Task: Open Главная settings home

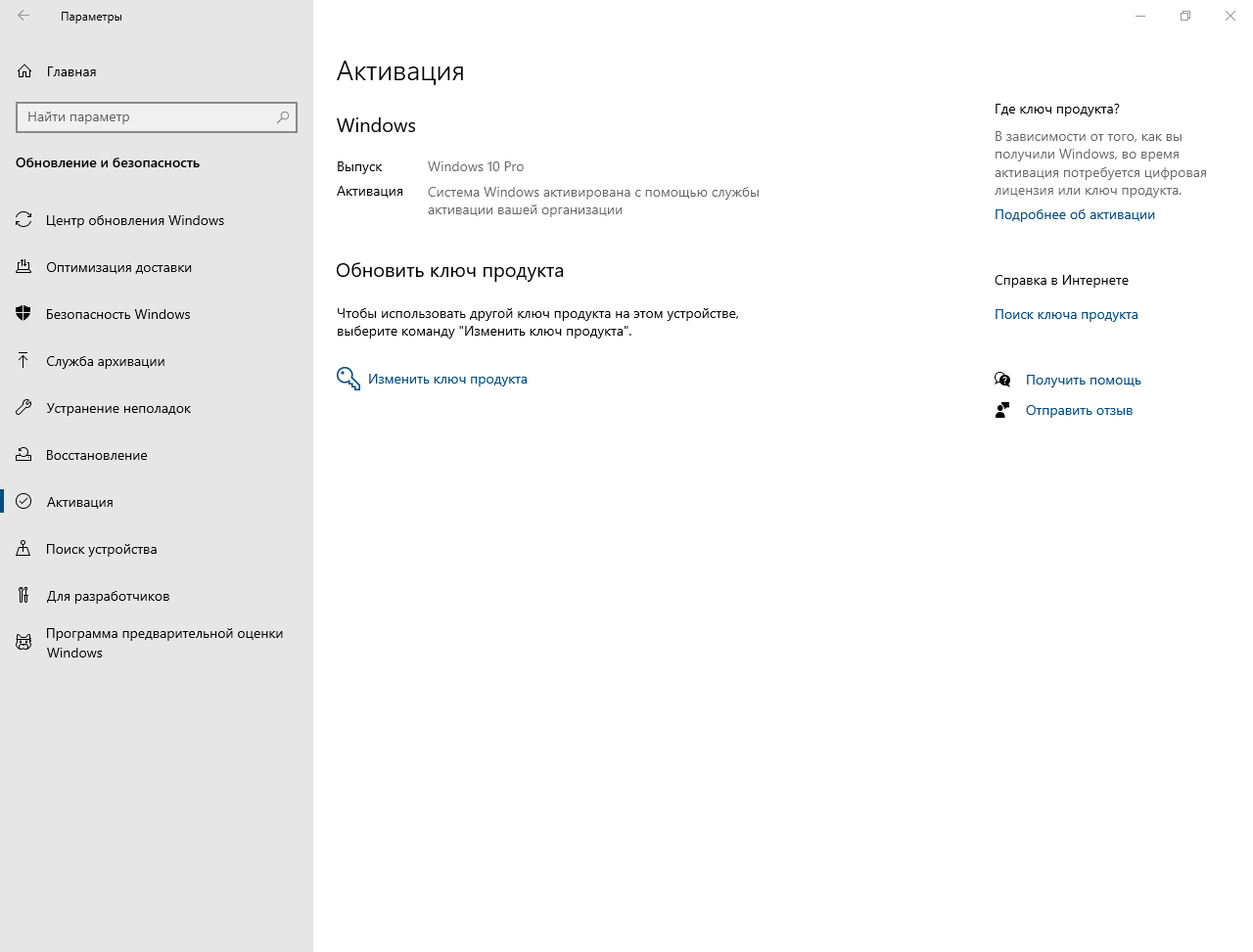Action: 157,71
